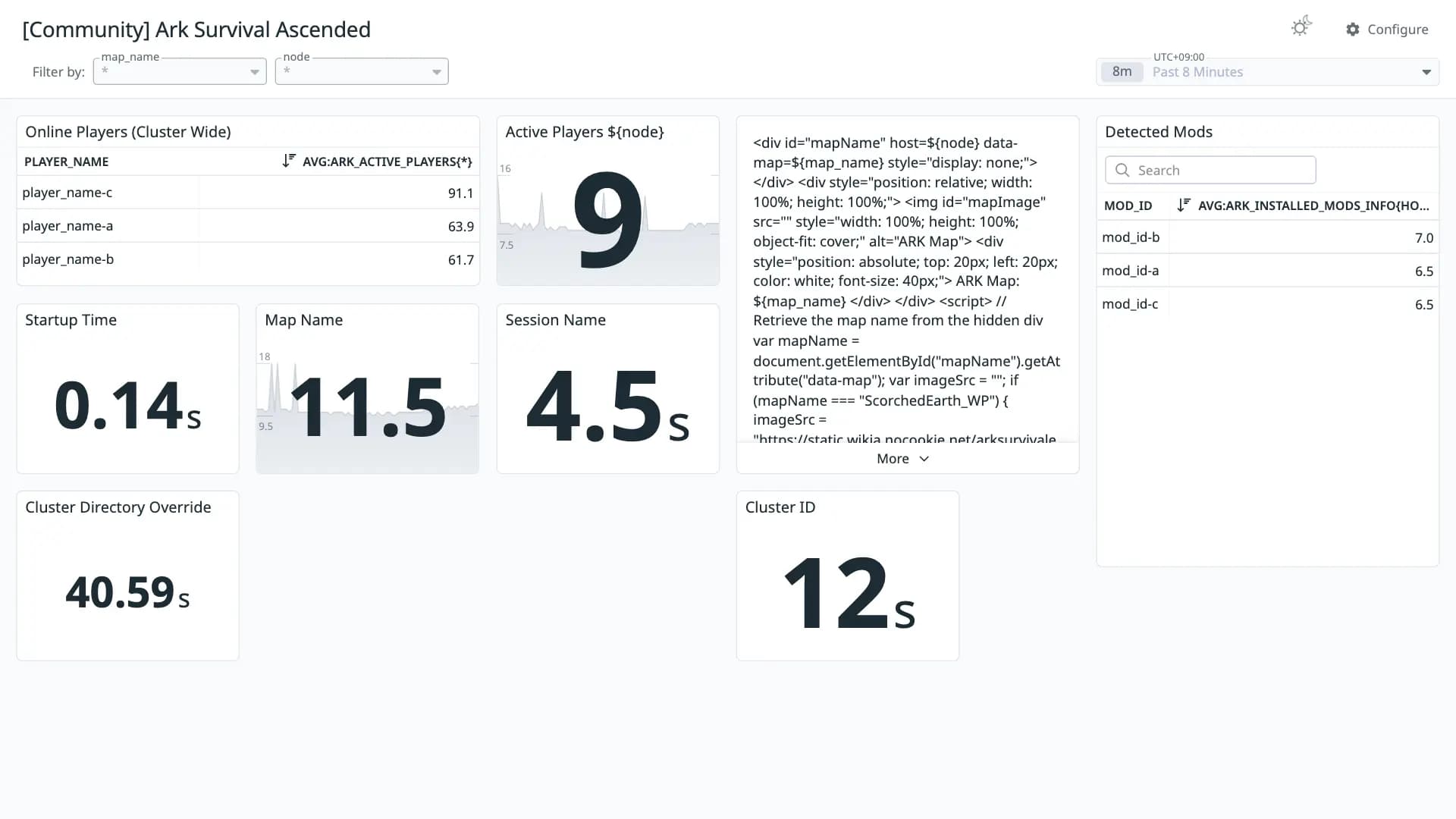This screenshot has height=819, width=1456.
Task: Click the magnifier icon in Detected Mods search
Action: (x=1122, y=170)
